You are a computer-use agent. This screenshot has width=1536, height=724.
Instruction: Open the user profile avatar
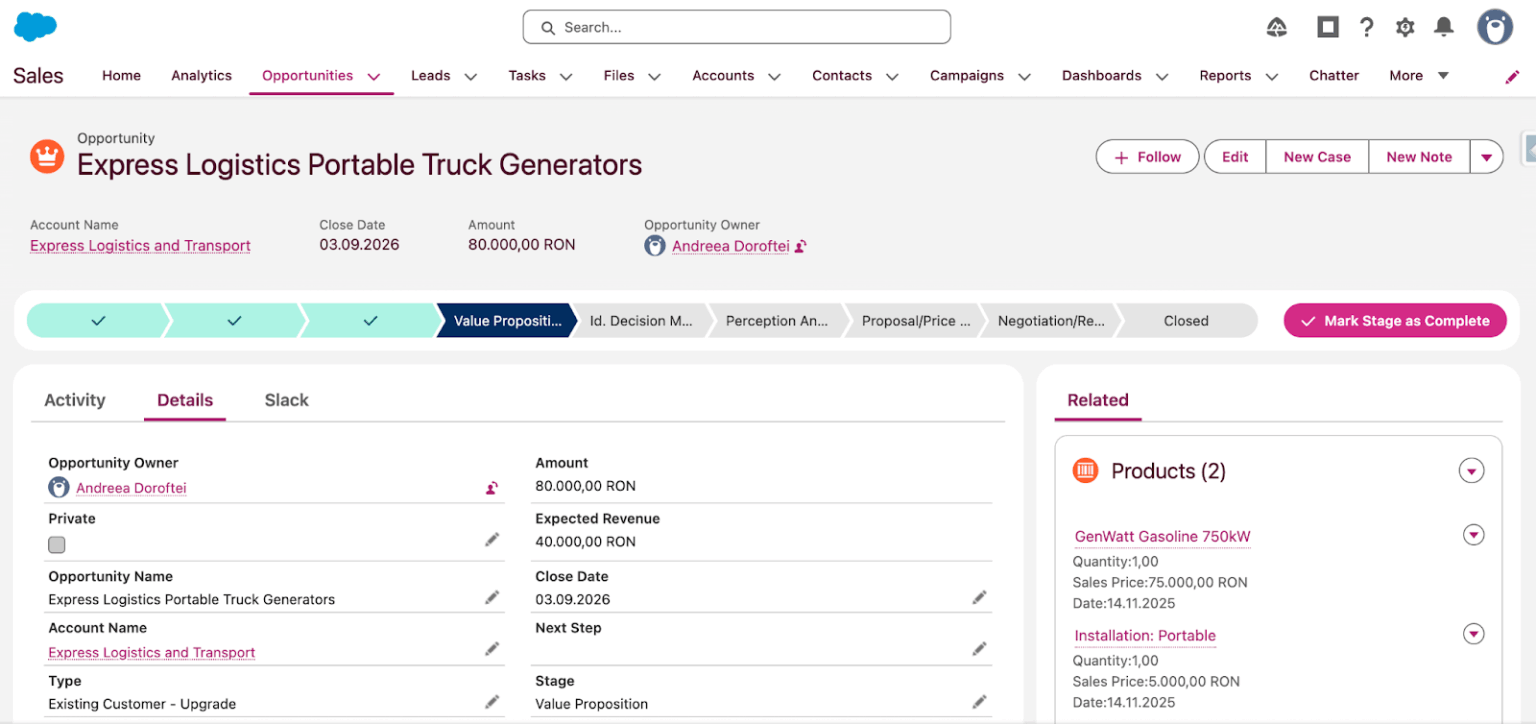coord(1495,27)
